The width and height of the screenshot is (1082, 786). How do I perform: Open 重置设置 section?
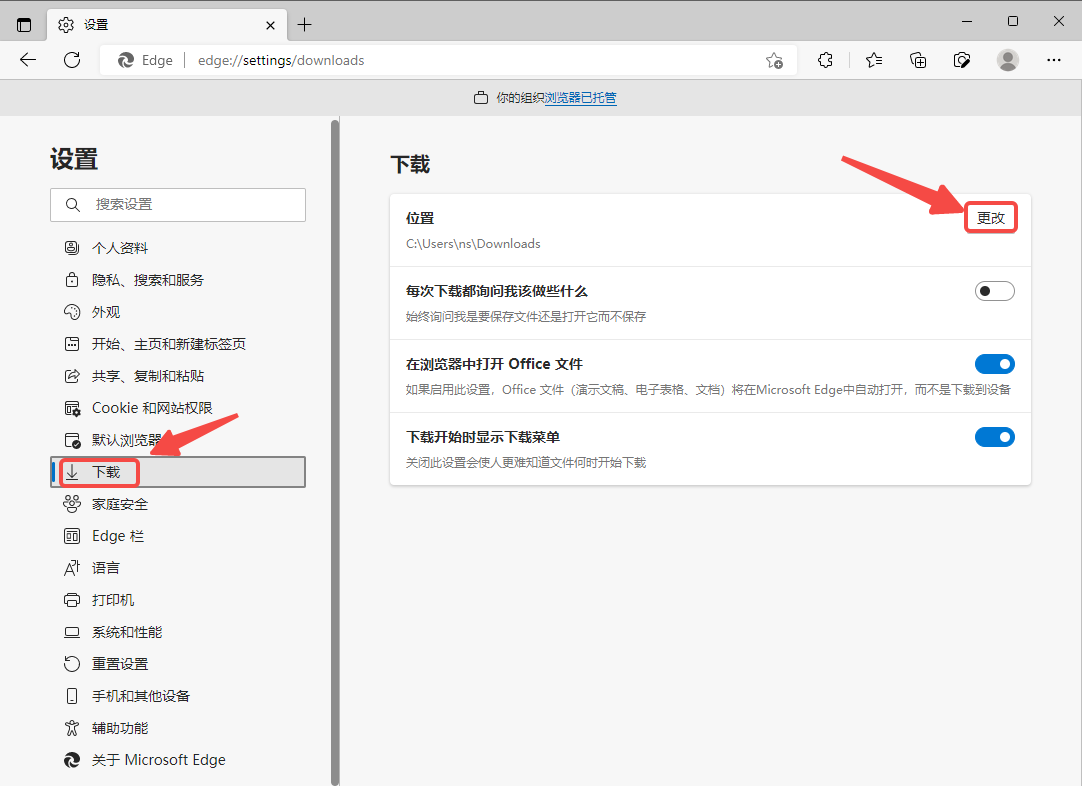[178, 664]
